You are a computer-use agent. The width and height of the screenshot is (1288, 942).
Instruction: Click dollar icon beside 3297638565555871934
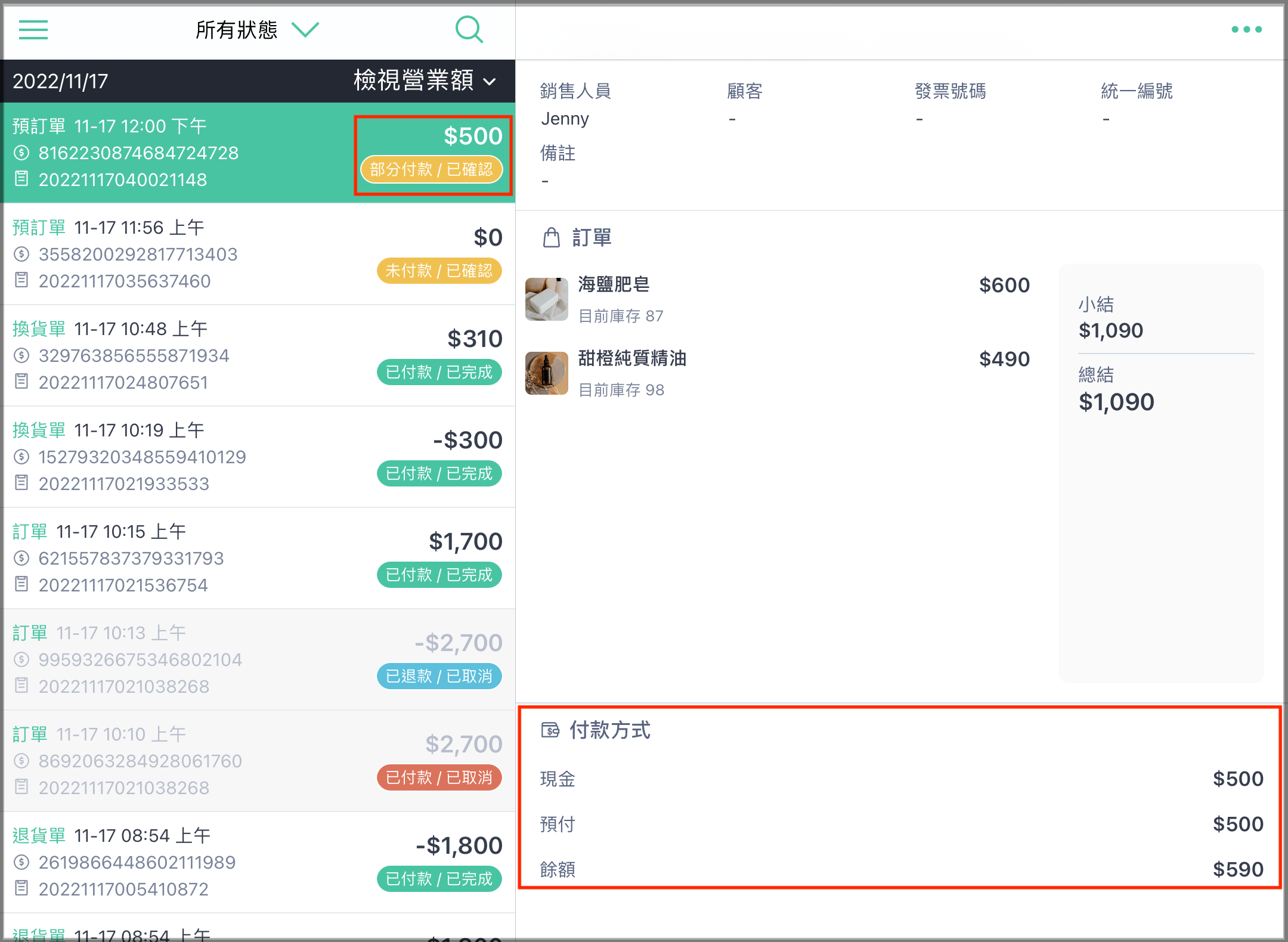click(x=21, y=355)
